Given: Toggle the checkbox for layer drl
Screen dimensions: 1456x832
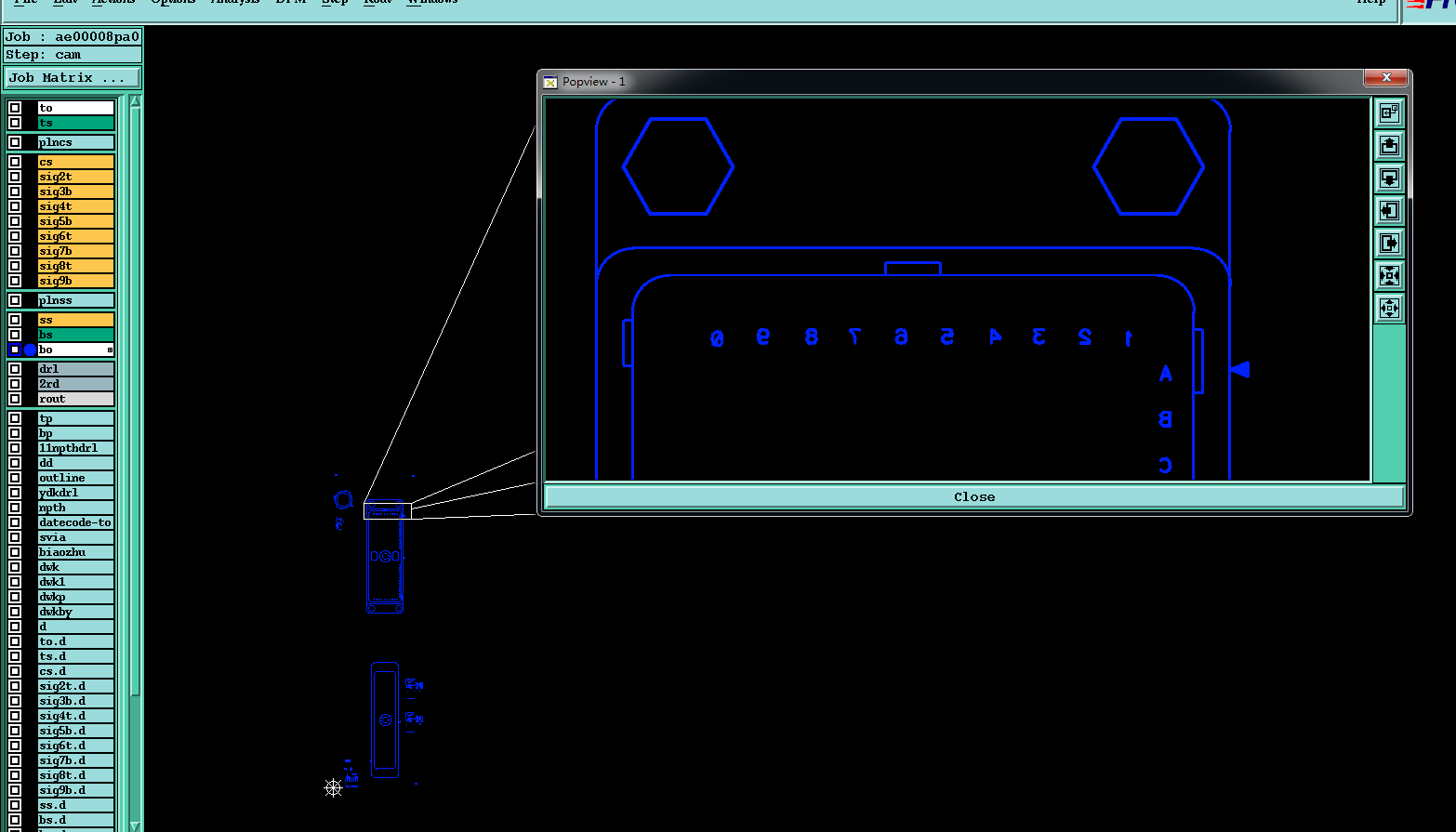Looking at the screenshot, I should [x=15, y=369].
